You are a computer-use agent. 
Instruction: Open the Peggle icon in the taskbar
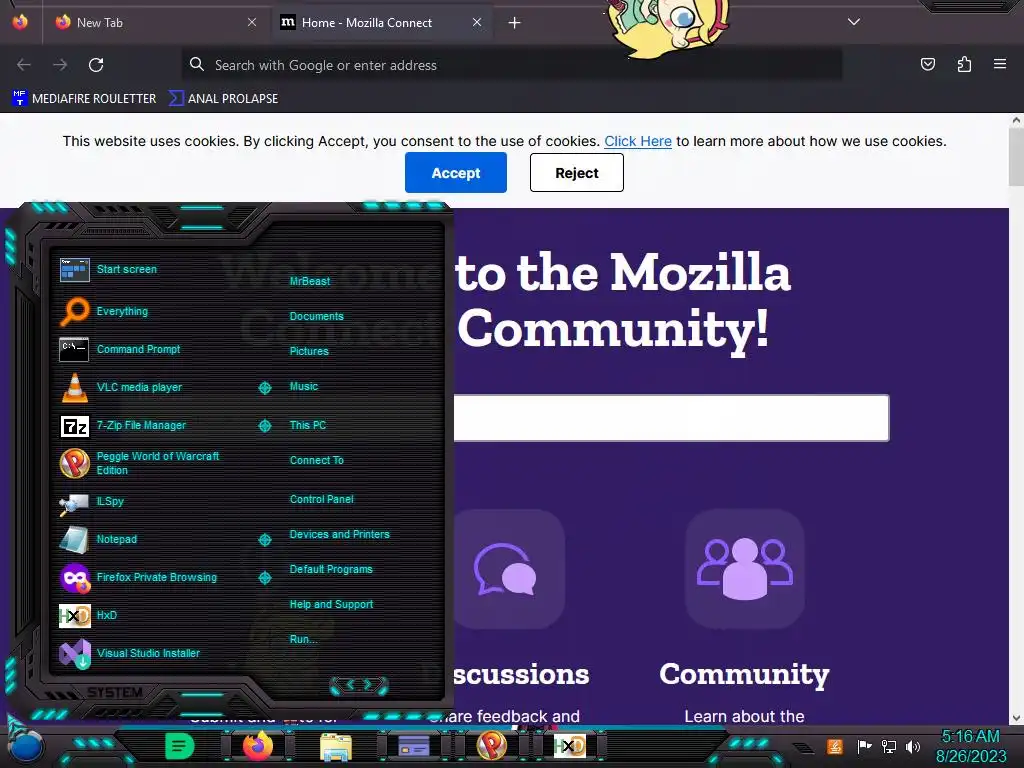click(492, 746)
